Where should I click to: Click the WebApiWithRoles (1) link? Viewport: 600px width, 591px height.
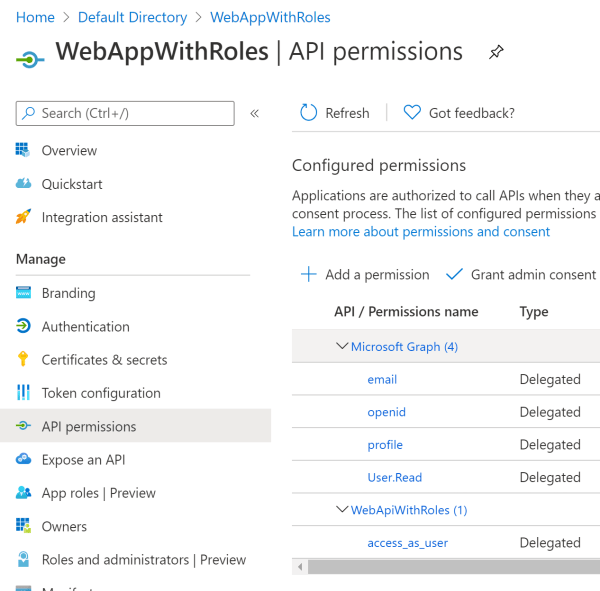pos(409,510)
